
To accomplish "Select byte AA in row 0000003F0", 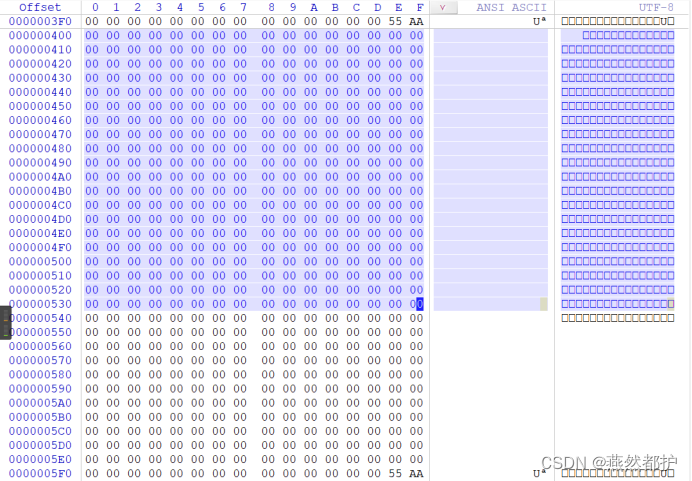I will [x=416, y=22].
